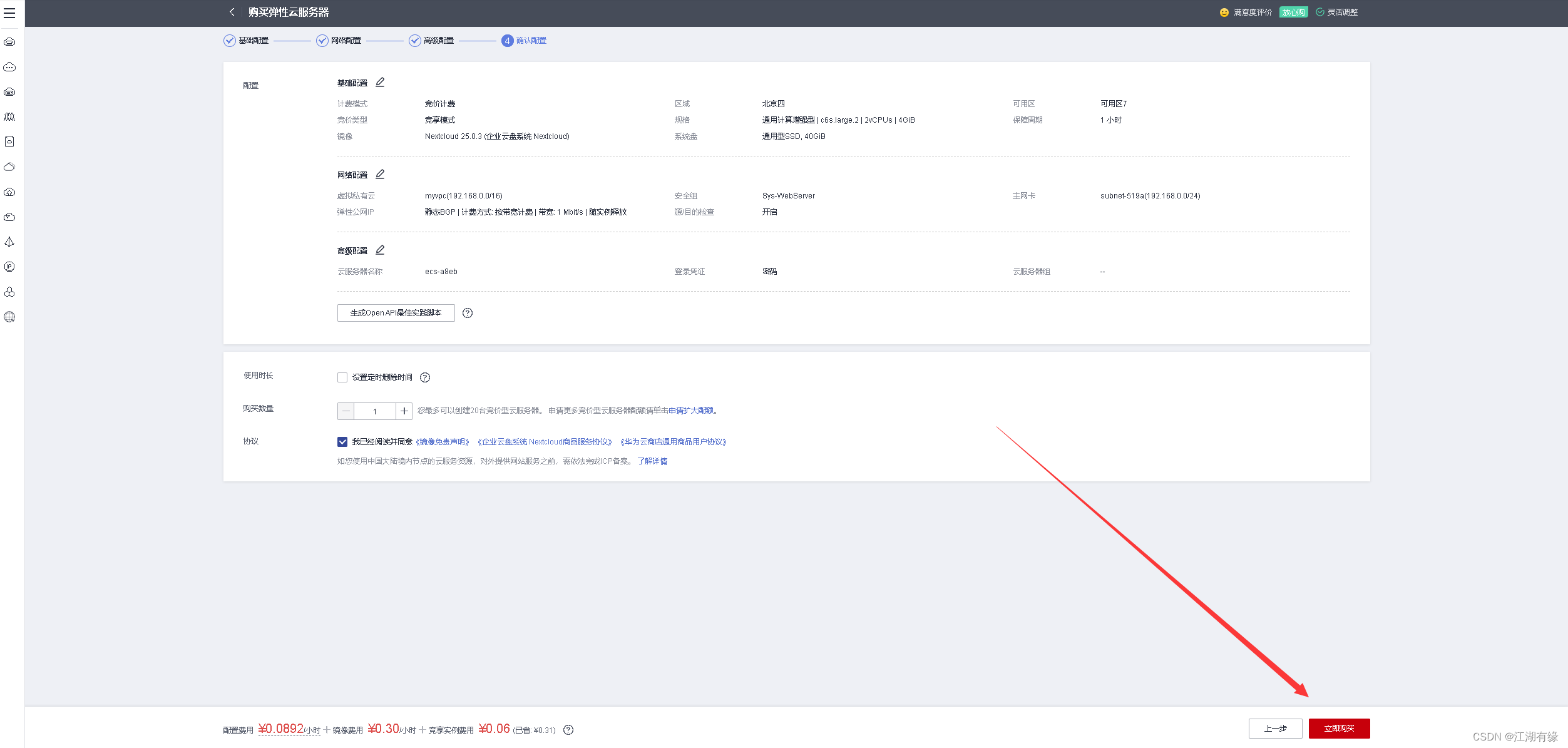Click the back arrow beside 购买弹性云服务器

pos(232,12)
